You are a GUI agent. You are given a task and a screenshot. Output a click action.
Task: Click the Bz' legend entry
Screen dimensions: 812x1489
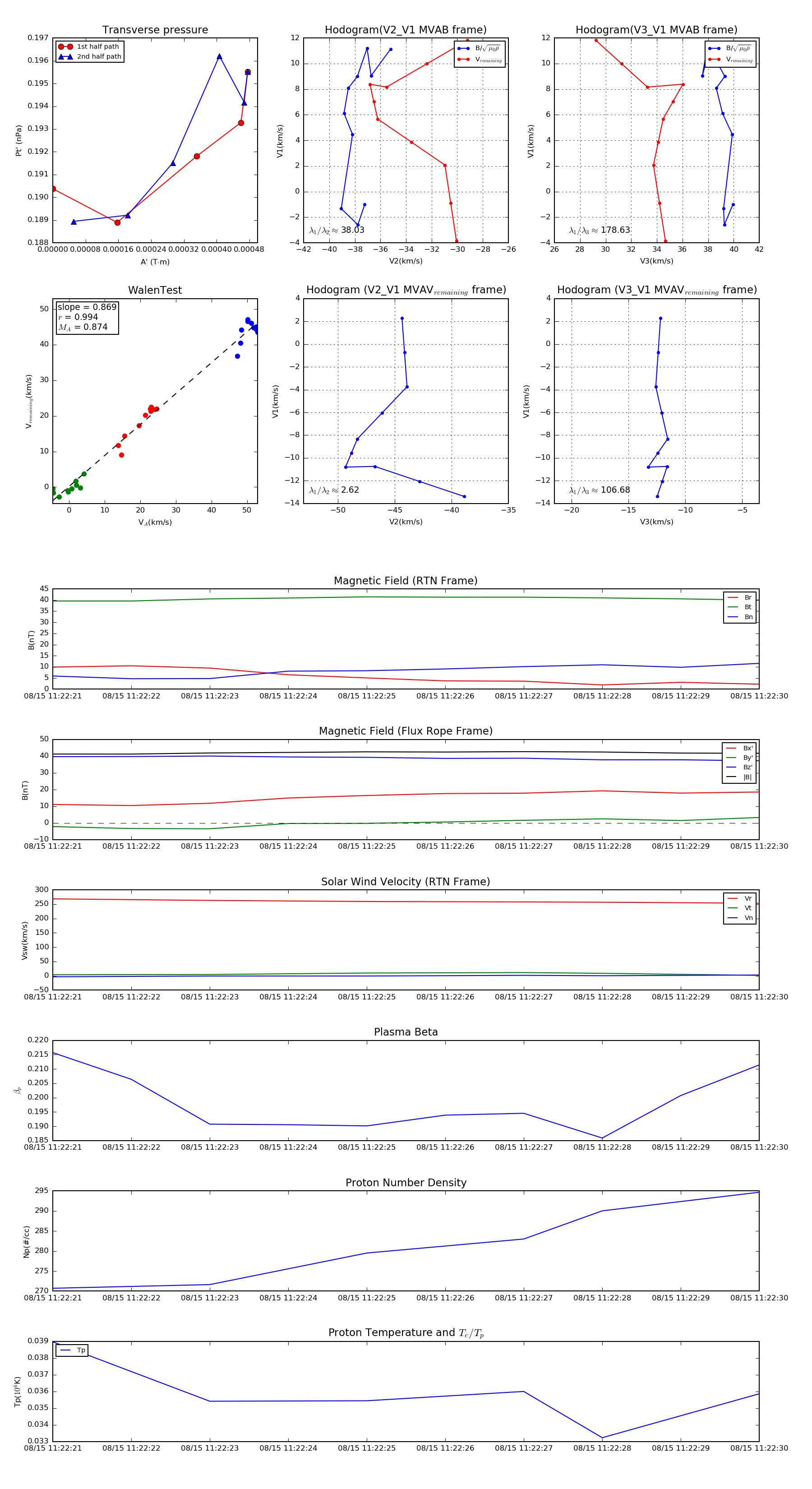point(739,768)
